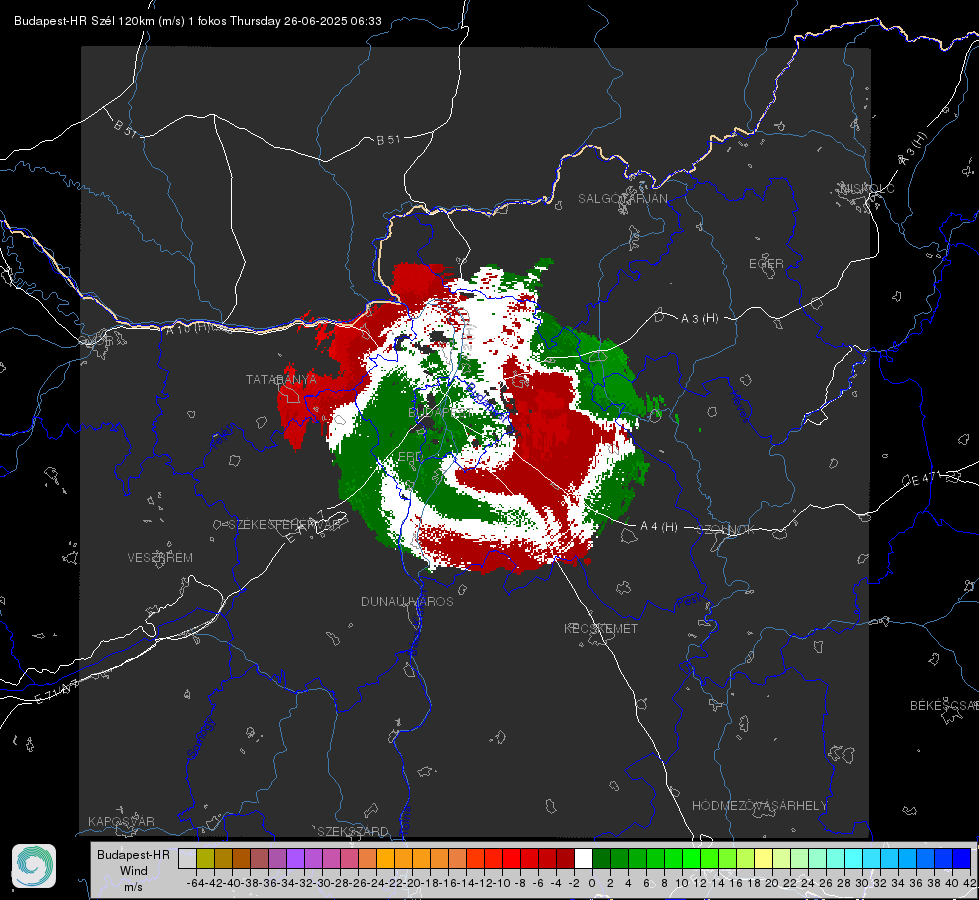
Task: Click the KECSKEMÉT city label
Action: [x=601, y=628]
